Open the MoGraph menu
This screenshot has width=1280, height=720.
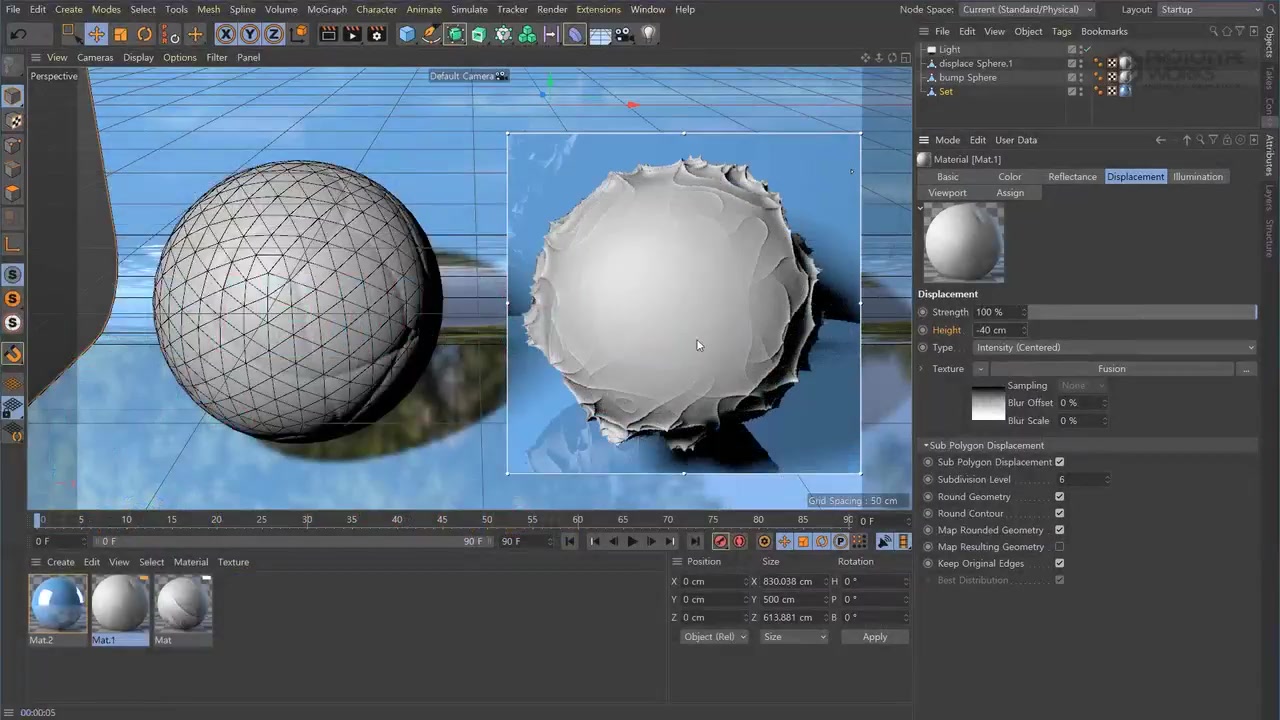point(326,10)
